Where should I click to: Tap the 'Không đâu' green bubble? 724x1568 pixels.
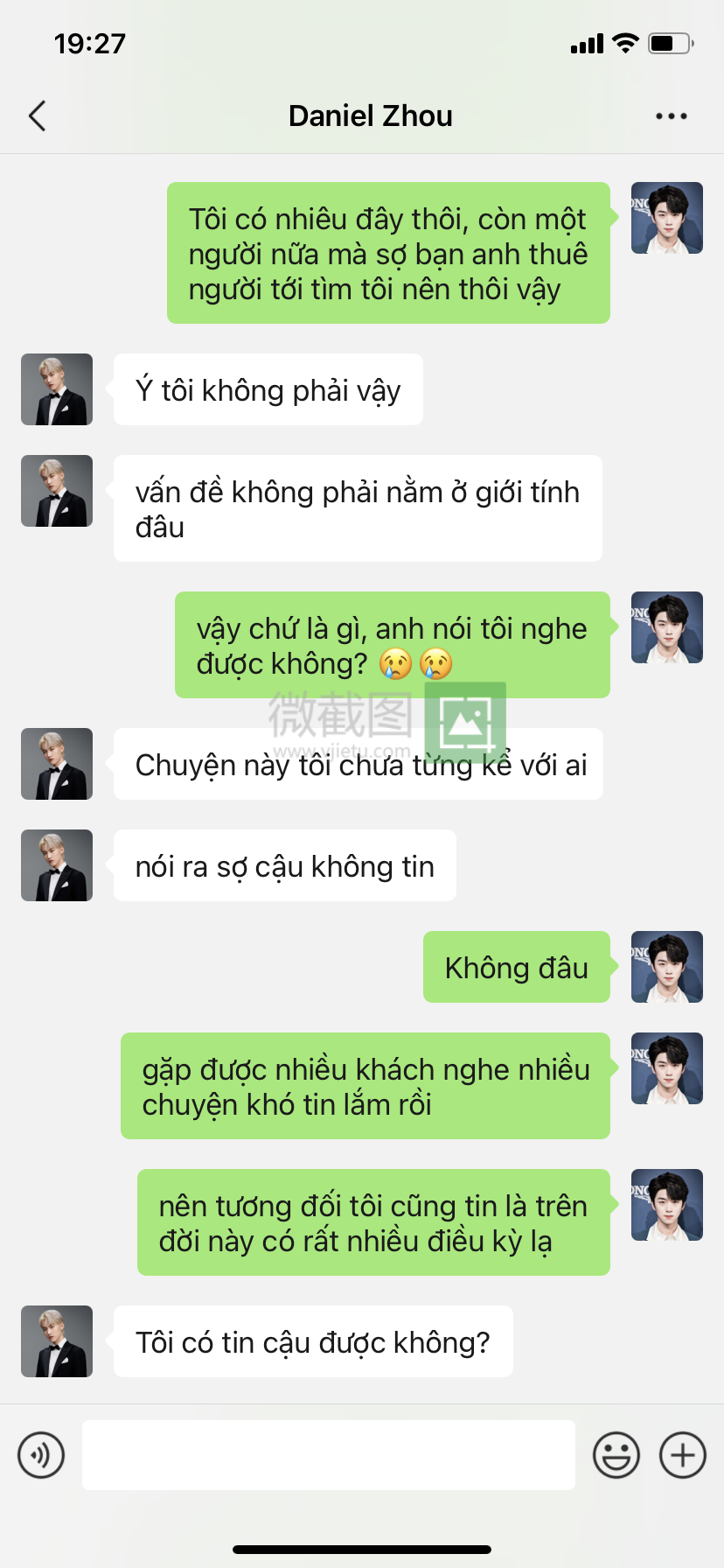click(x=517, y=967)
